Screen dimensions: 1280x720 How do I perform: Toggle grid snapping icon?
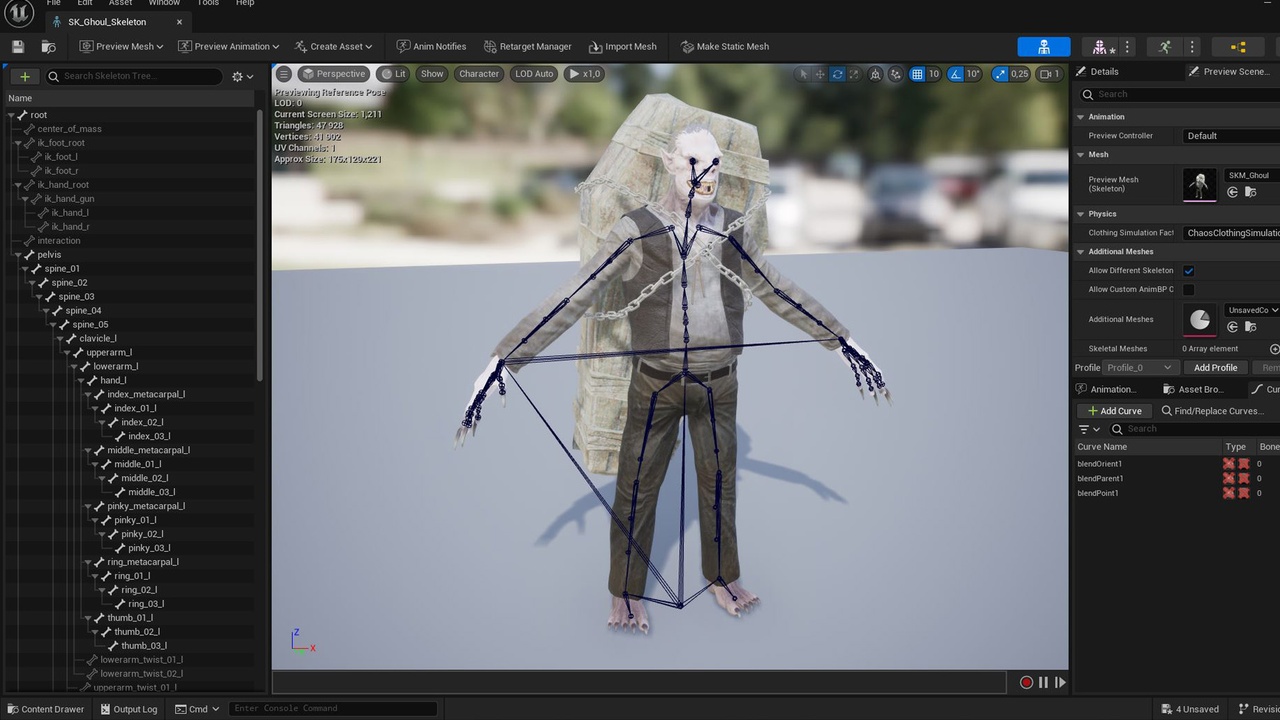click(x=917, y=74)
